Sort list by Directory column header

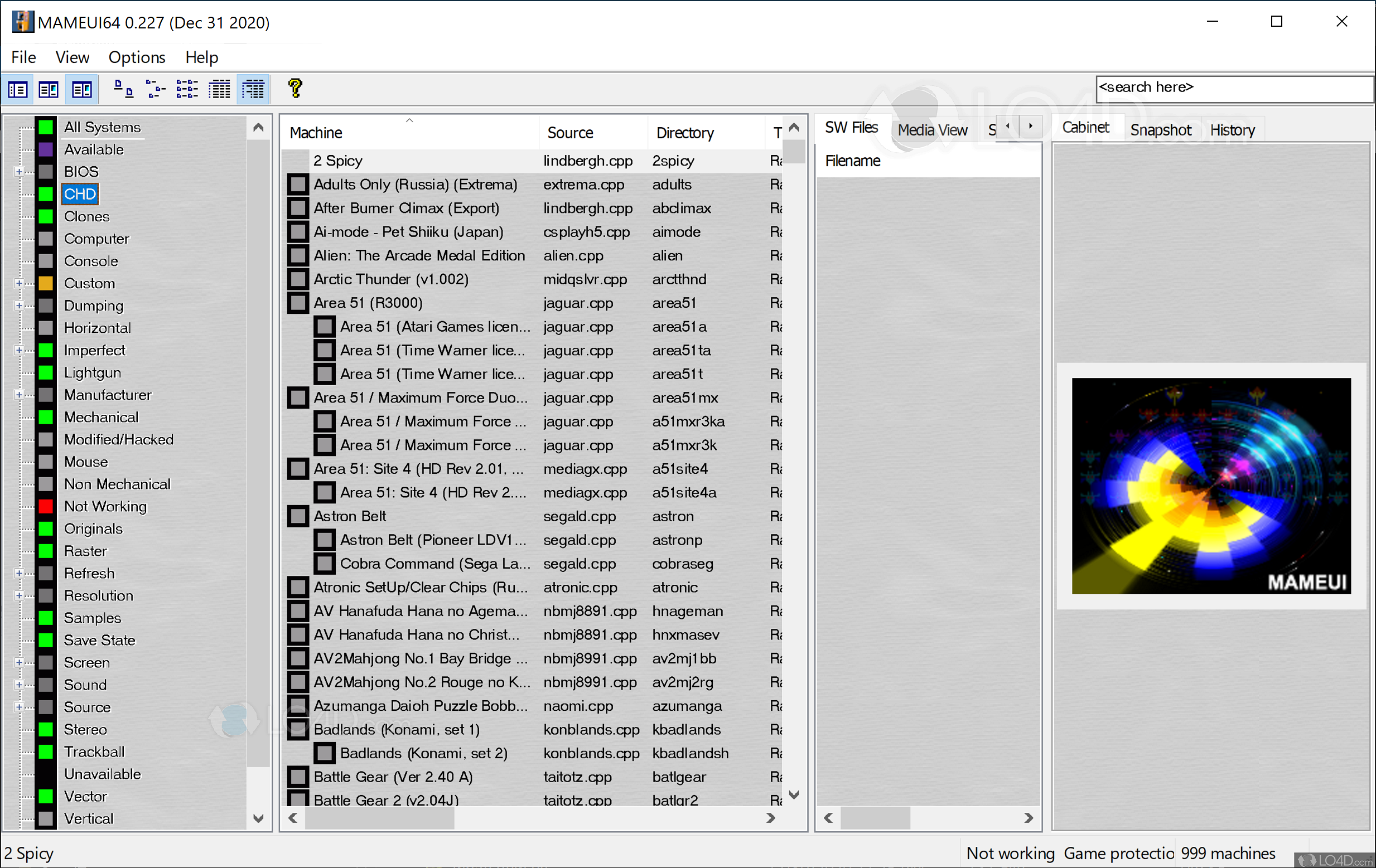[684, 133]
